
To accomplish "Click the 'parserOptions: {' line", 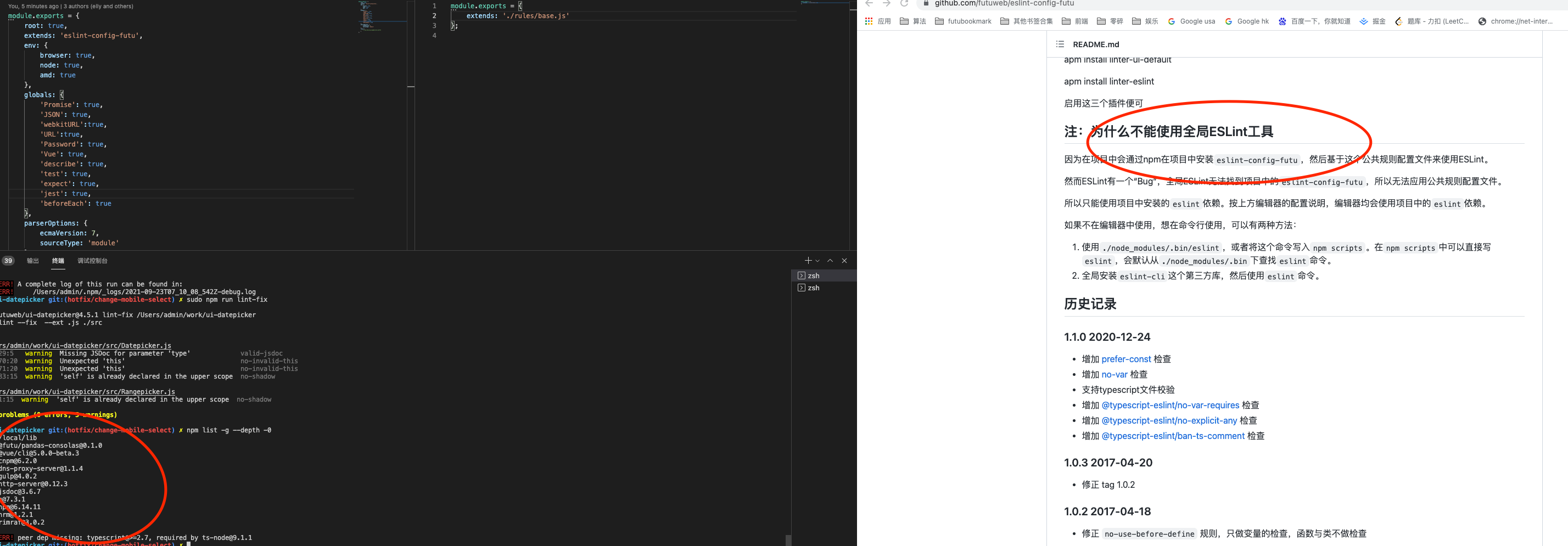I will 55,223.
